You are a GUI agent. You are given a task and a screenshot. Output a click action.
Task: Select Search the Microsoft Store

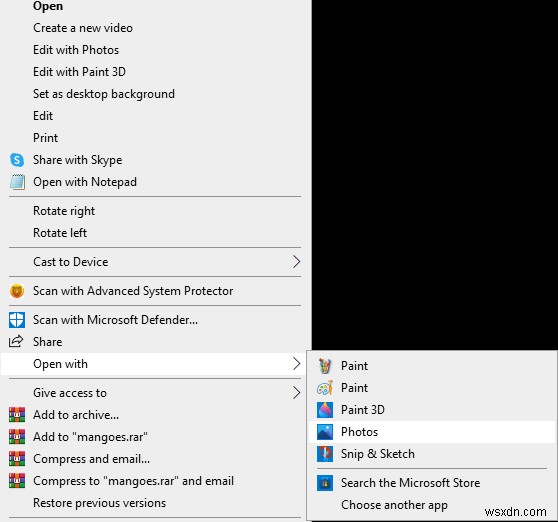click(431, 483)
